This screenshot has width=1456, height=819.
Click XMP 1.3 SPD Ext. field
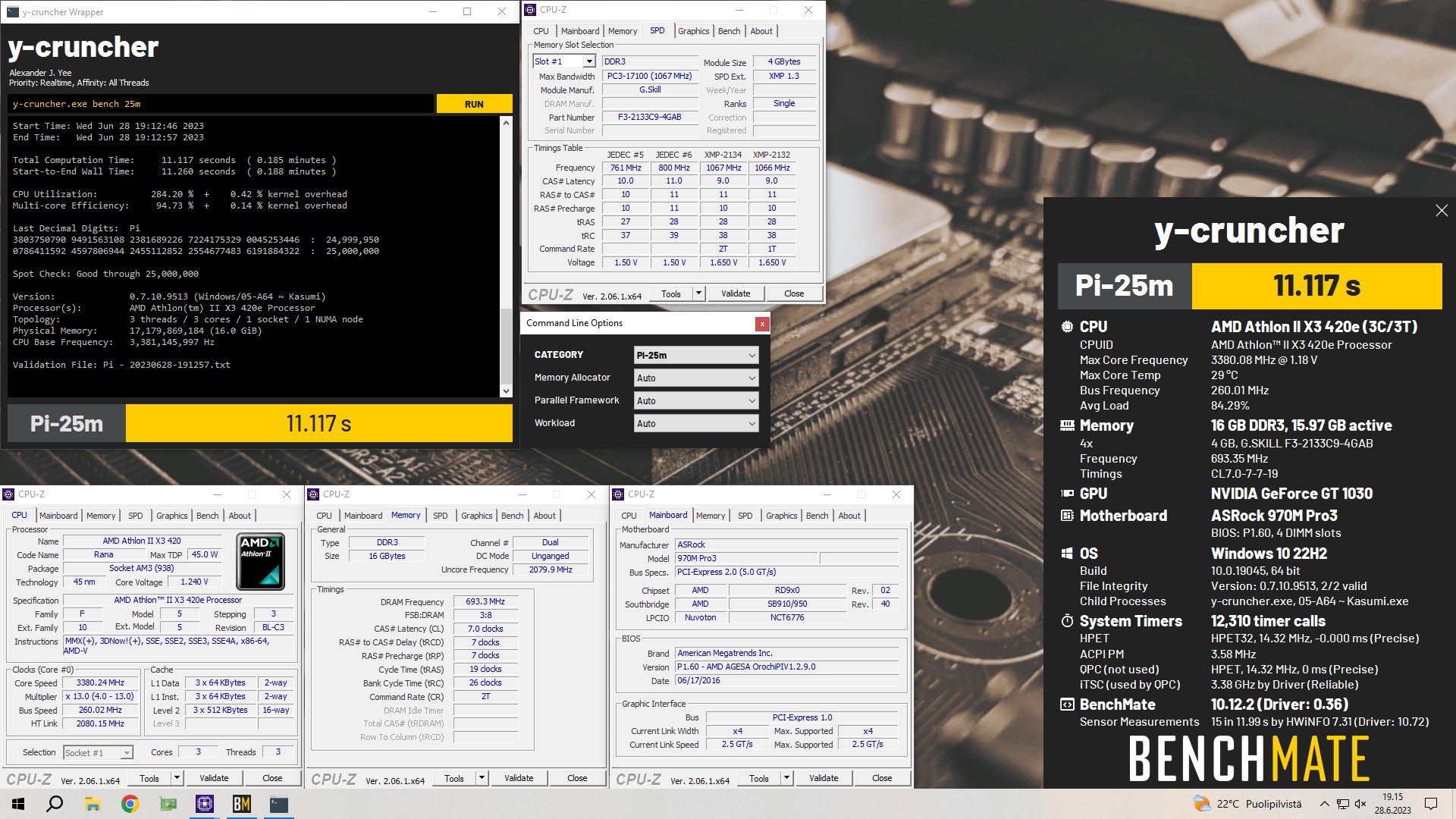784,76
